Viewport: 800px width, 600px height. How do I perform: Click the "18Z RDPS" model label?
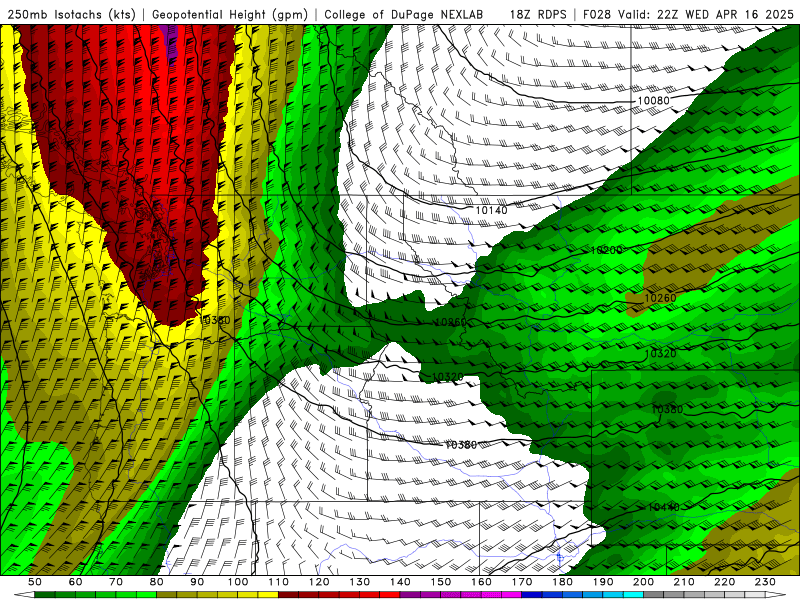tap(538, 15)
